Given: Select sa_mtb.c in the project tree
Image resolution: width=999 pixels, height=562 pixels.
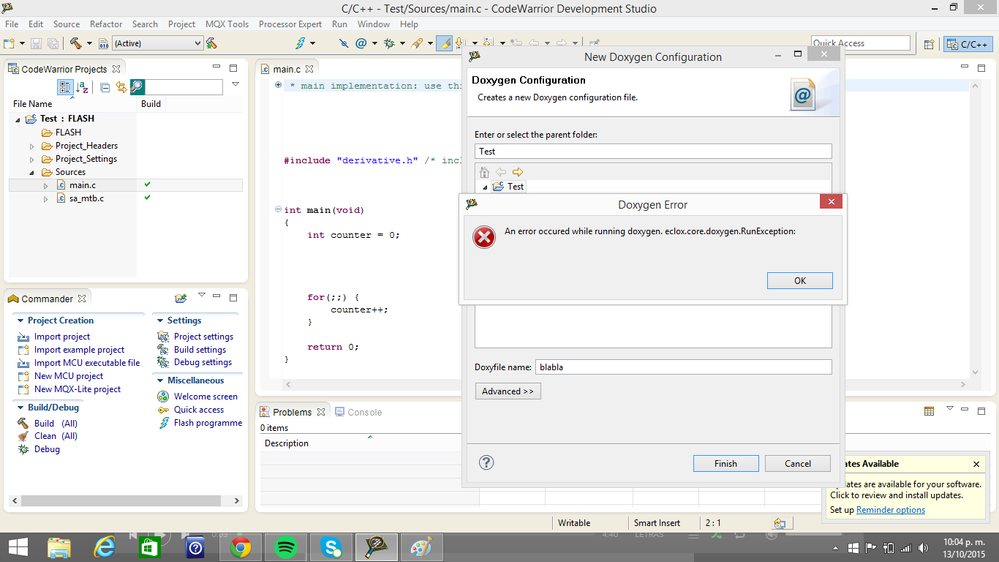Looking at the screenshot, I should [x=86, y=198].
